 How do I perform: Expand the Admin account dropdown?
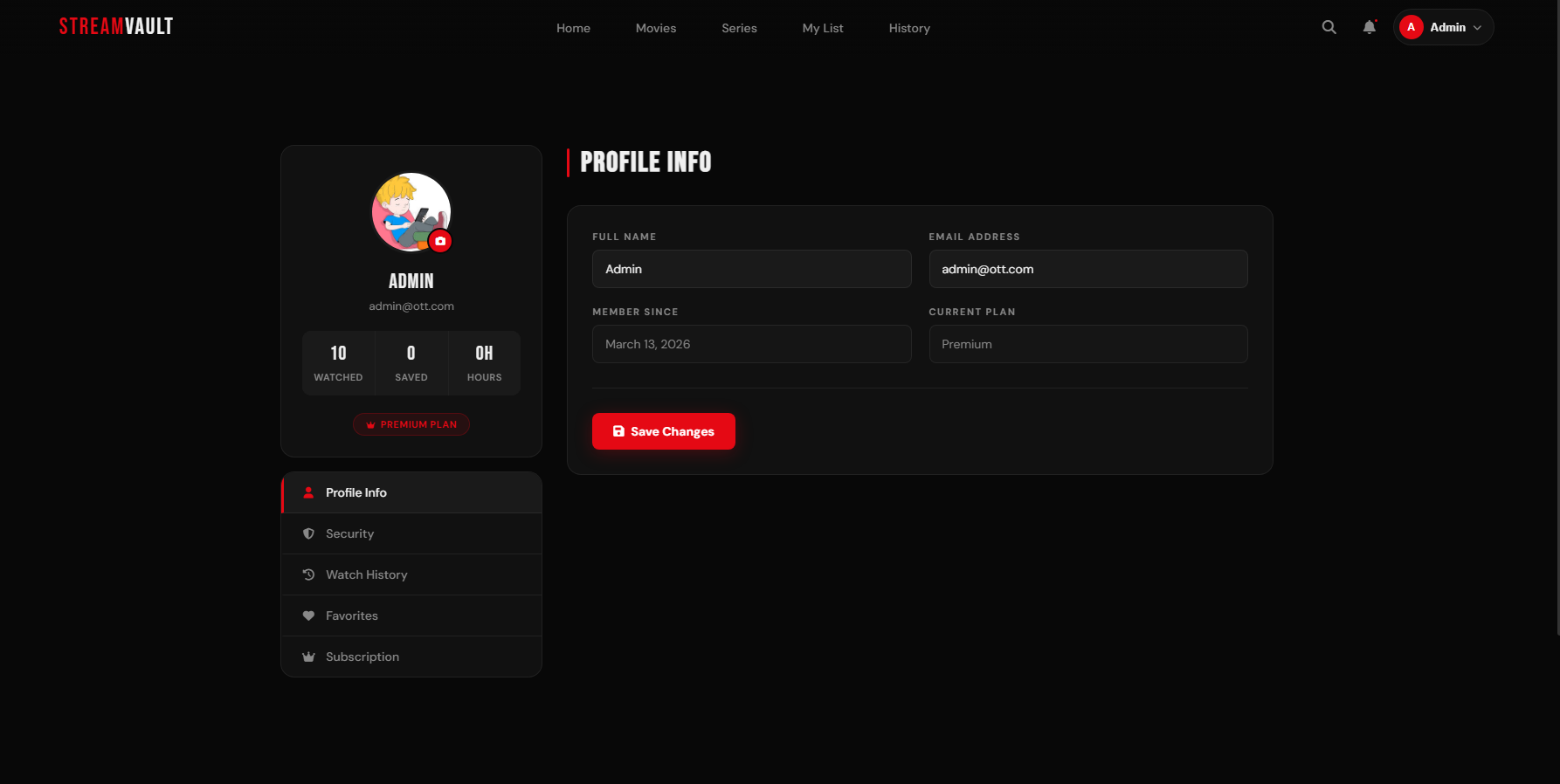point(1444,27)
